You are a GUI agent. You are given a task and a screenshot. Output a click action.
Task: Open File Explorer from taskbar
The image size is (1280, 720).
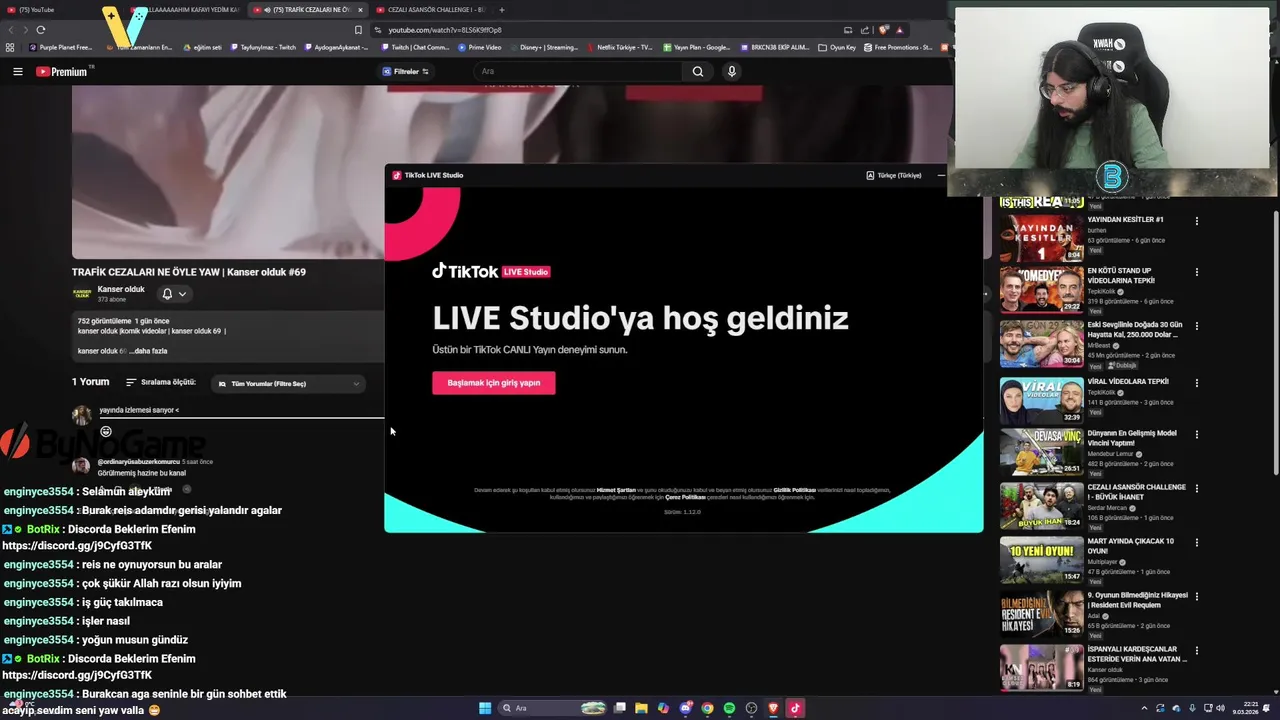click(641, 708)
